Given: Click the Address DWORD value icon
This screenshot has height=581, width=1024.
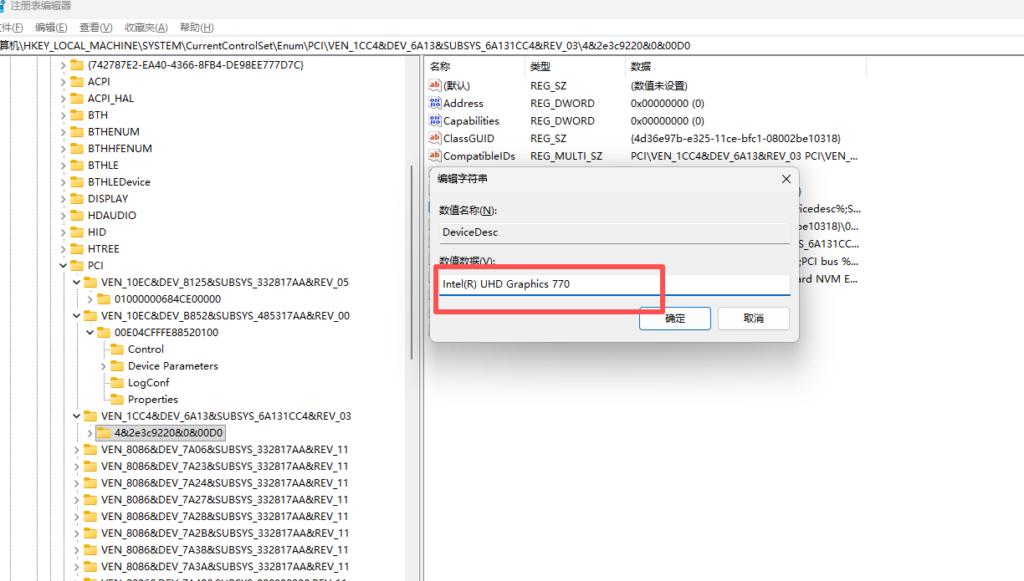Looking at the screenshot, I should [x=435, y=103].
